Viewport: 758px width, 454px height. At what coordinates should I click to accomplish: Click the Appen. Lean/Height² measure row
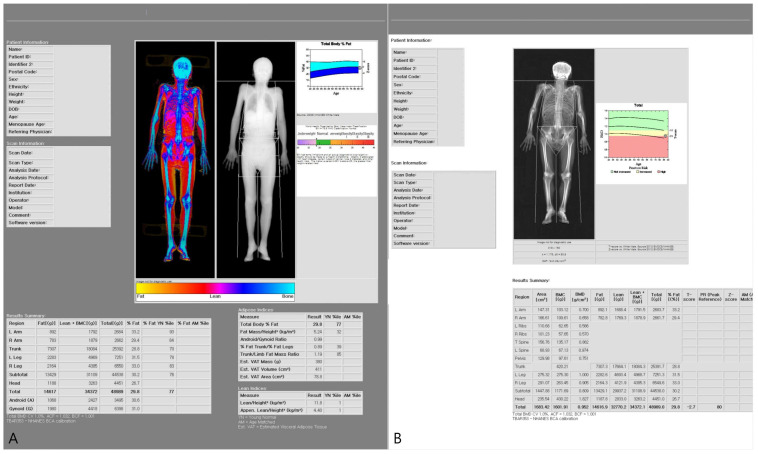click(x=300, y=410)
